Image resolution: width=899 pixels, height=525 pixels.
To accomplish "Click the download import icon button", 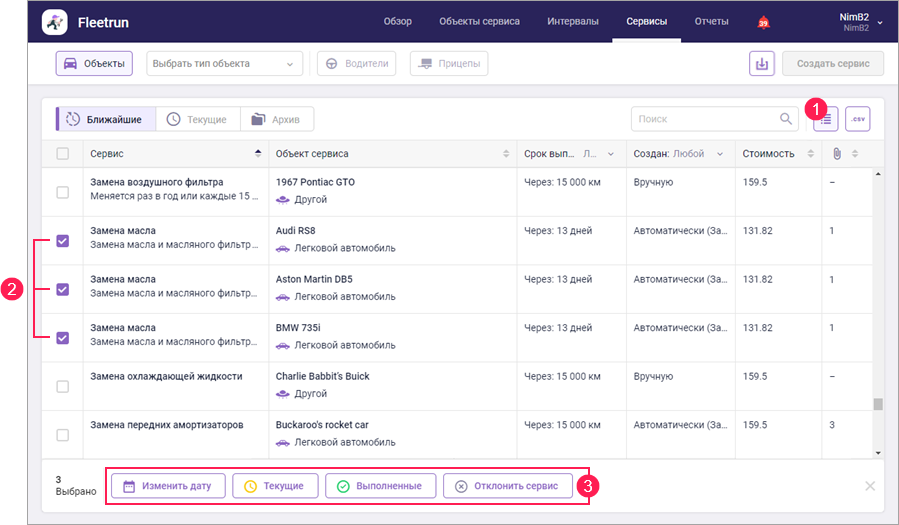I will (762, 64).
